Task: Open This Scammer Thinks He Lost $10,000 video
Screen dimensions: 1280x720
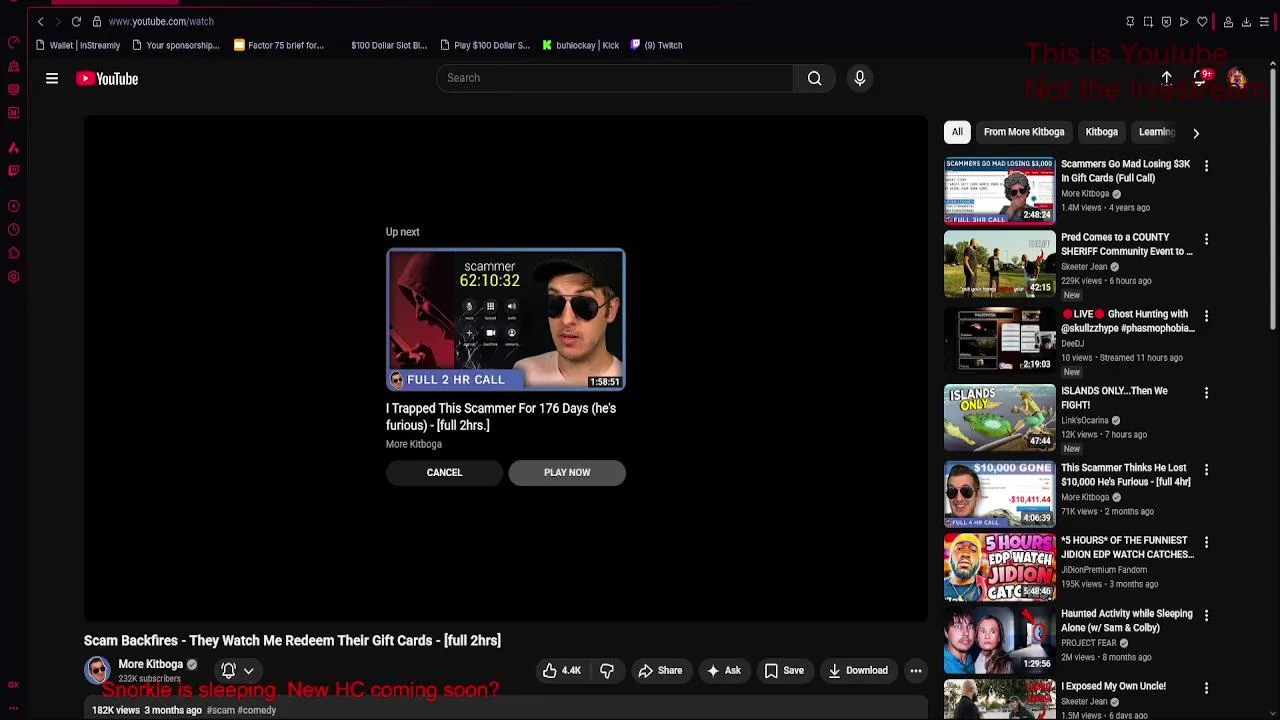Action: [1125, 474]
